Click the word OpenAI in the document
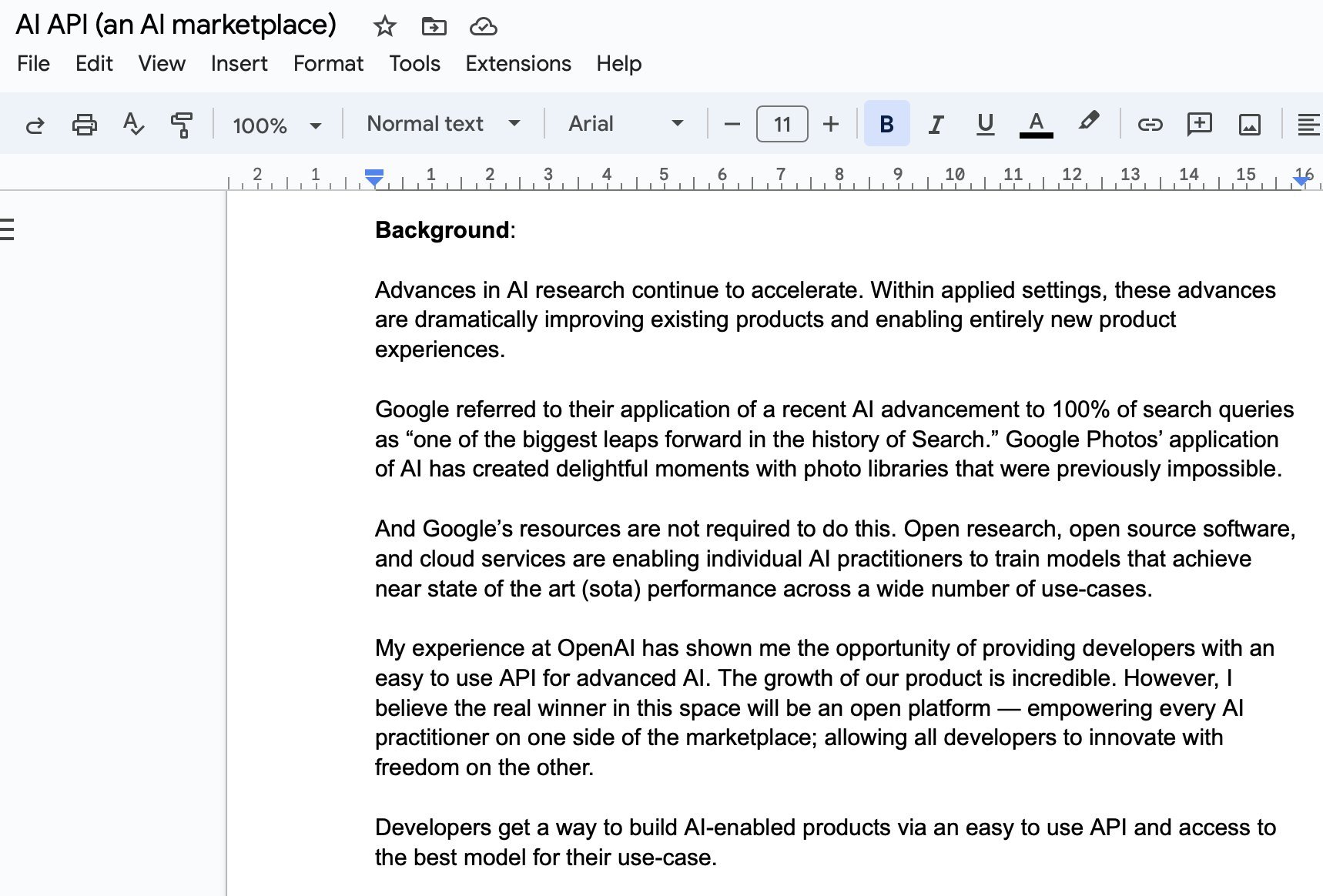The height and width of the screenshot is (896, 1323). coord(596,648)
